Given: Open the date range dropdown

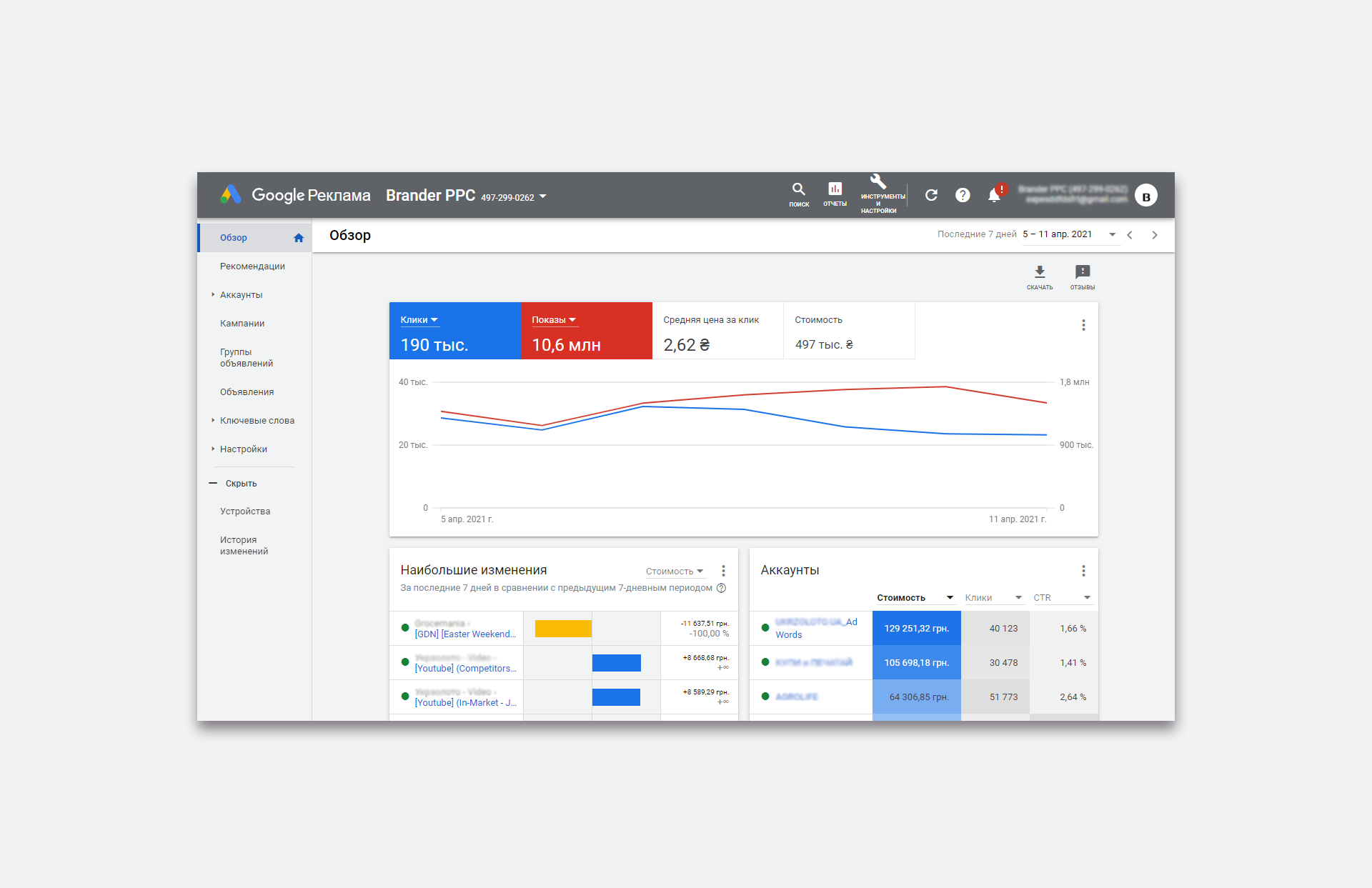Looking at the screenshot, I should click(x=1112, y=234).
